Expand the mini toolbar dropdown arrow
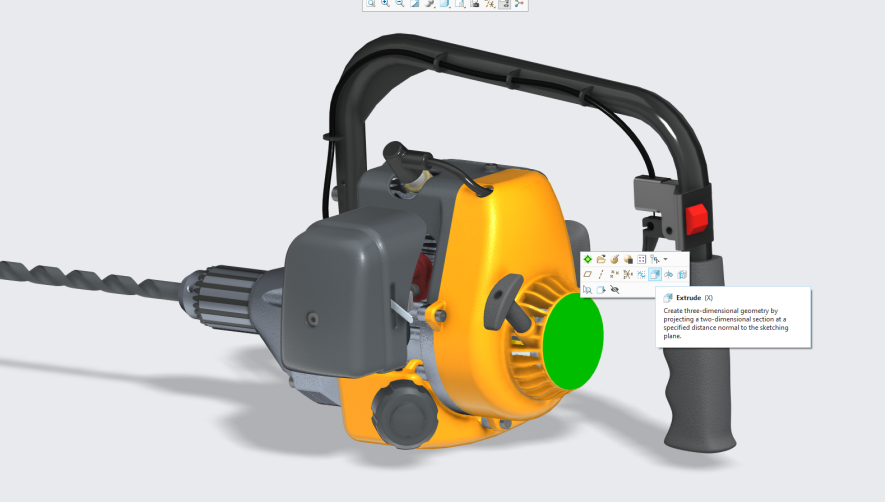 point(666,259)
